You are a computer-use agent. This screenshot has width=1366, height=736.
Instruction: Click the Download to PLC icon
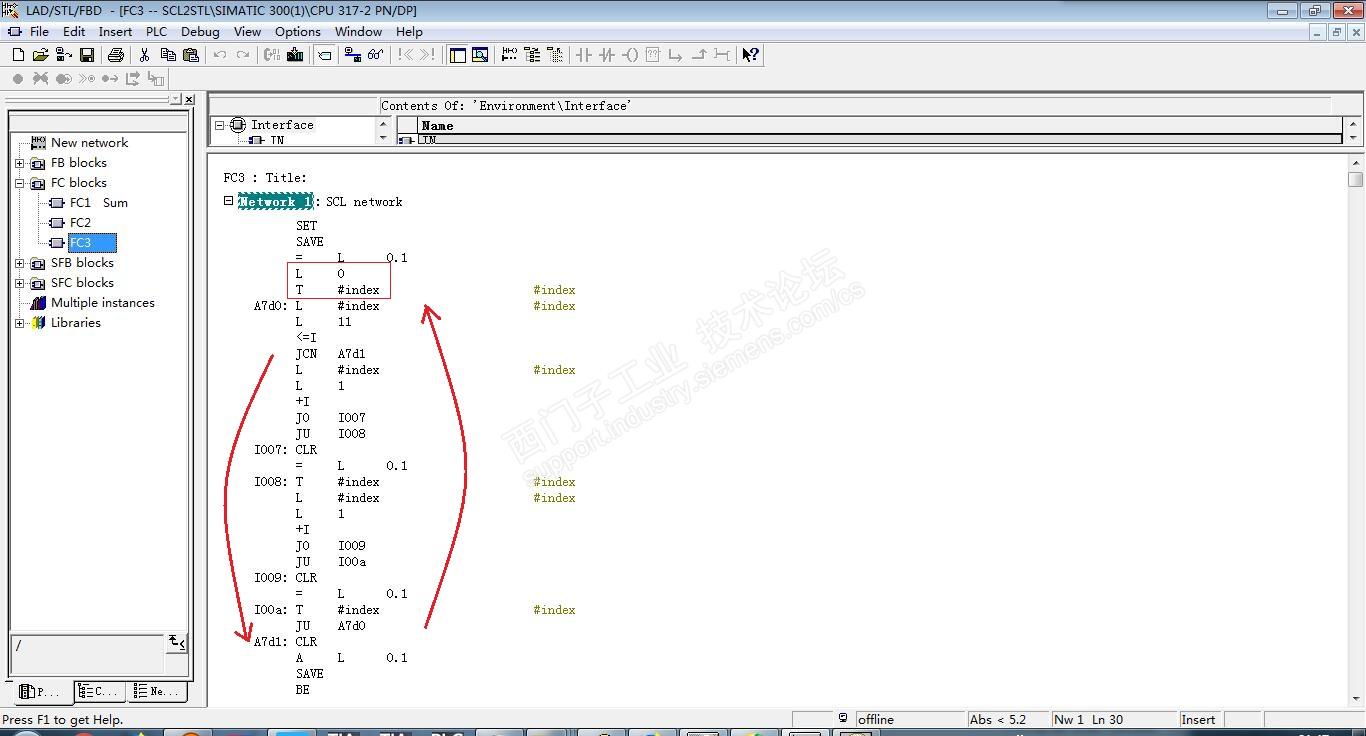coord(295,55)
